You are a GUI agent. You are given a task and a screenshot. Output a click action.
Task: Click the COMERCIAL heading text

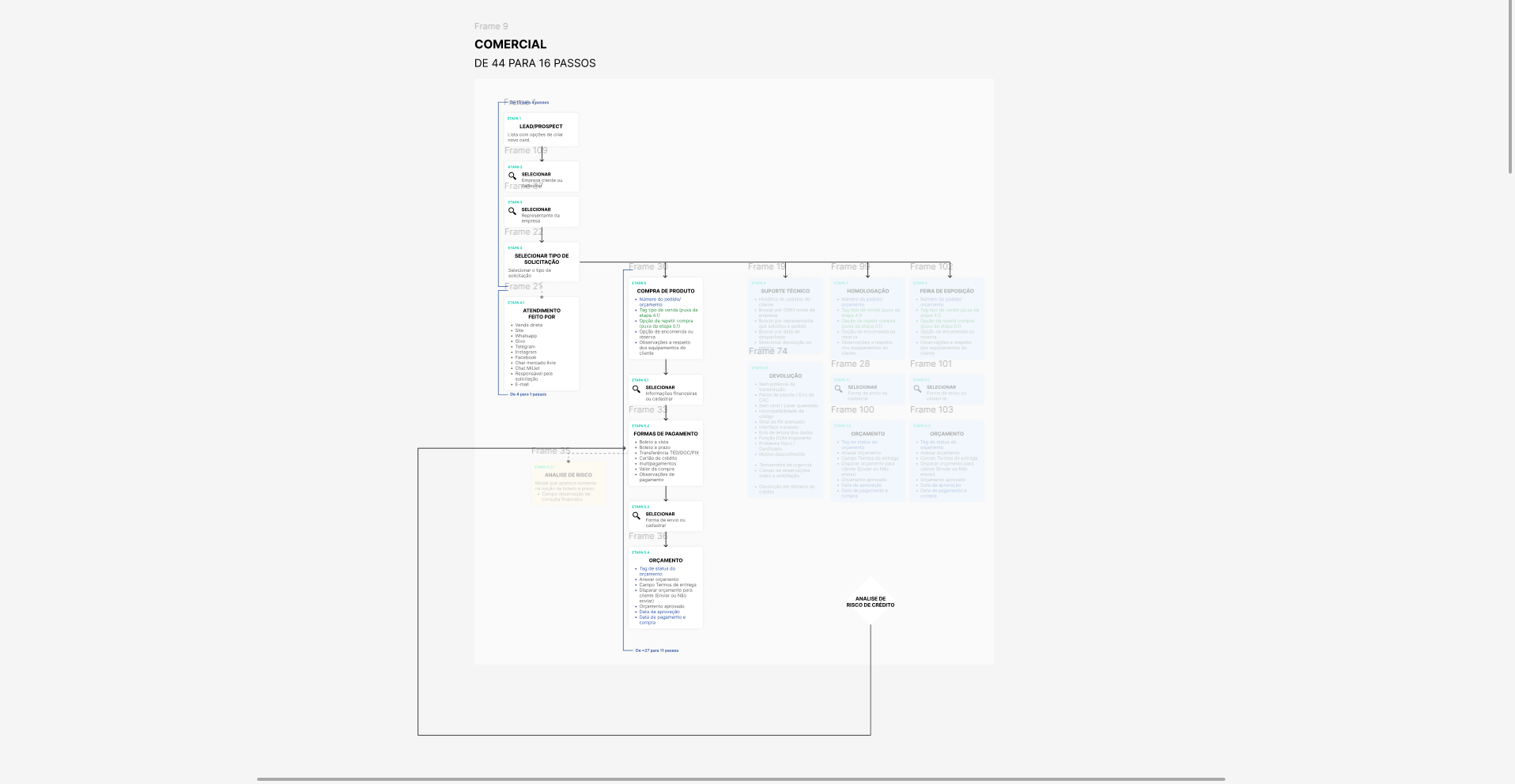(510, 44)
